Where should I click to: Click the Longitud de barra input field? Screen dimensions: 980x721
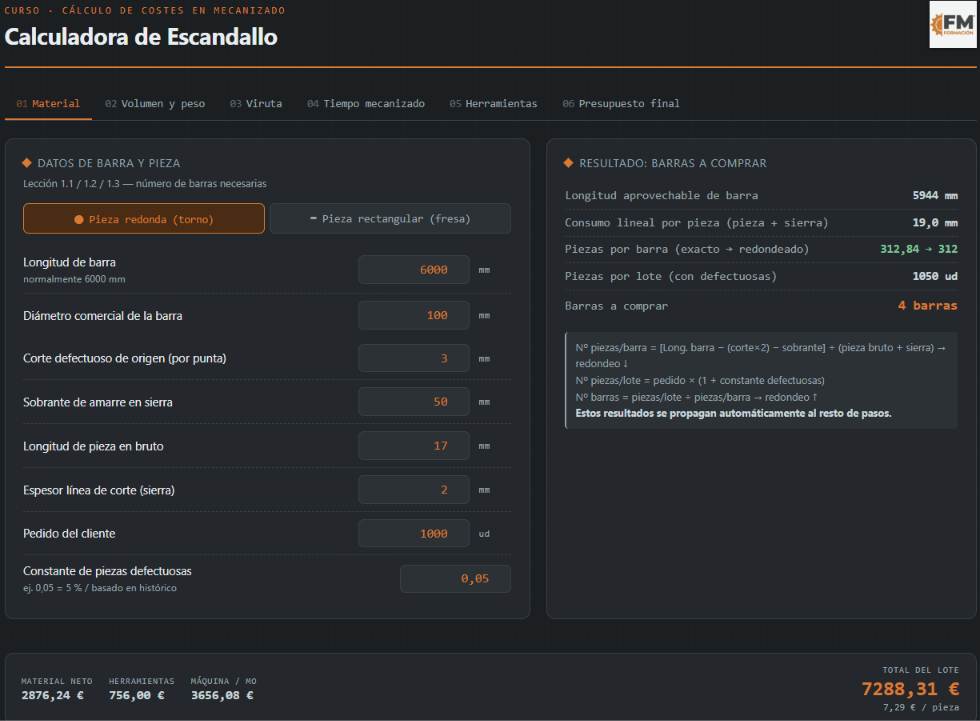coord(414,270)
